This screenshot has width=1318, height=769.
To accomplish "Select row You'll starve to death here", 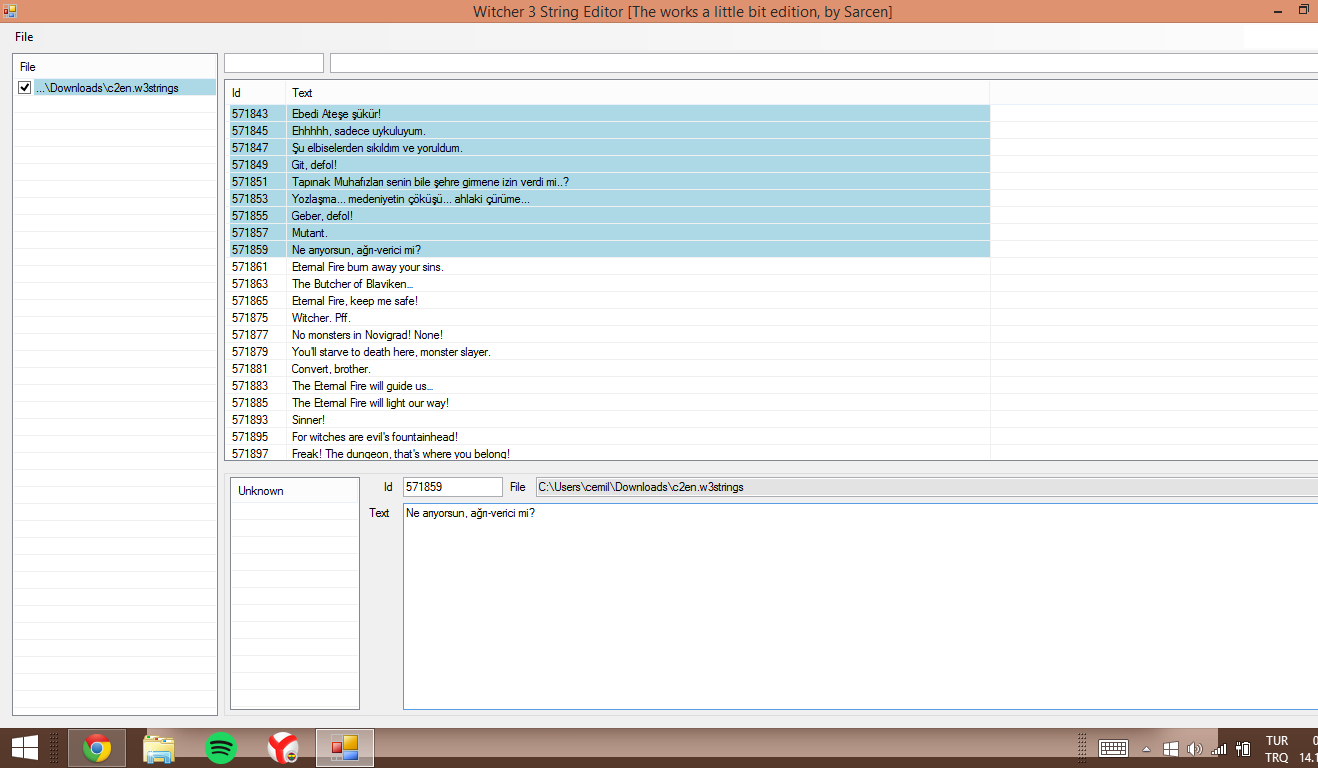I will click(x=609, y=352).
